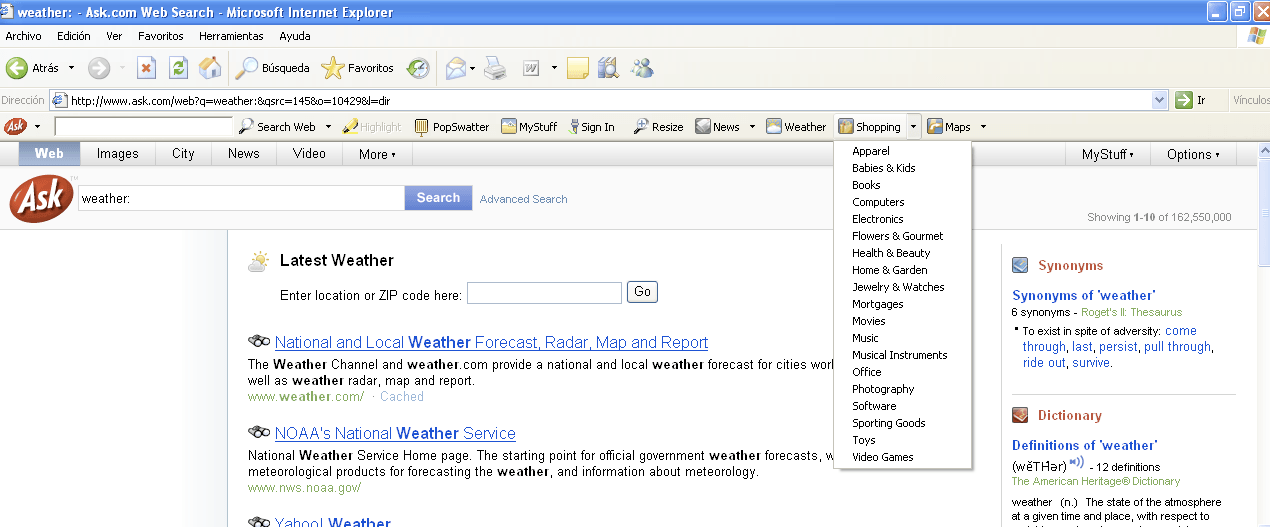Switch to the Video search tab
The height and width of the screenshot is (527, 1270).
pyautogui.click(x=309, y=154)
